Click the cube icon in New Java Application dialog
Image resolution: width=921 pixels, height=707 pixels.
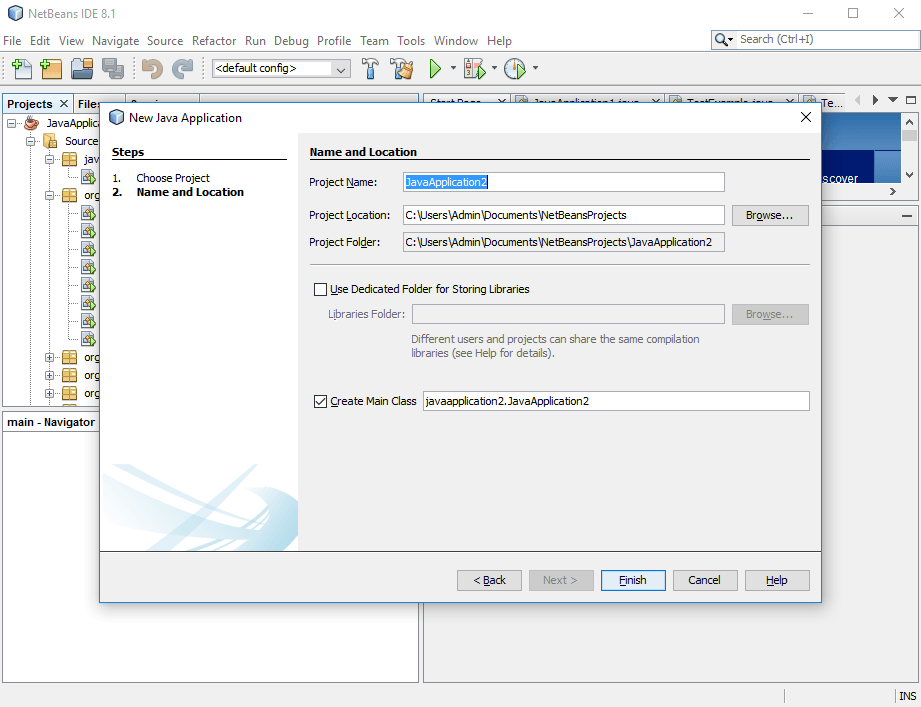pos(117,117)
